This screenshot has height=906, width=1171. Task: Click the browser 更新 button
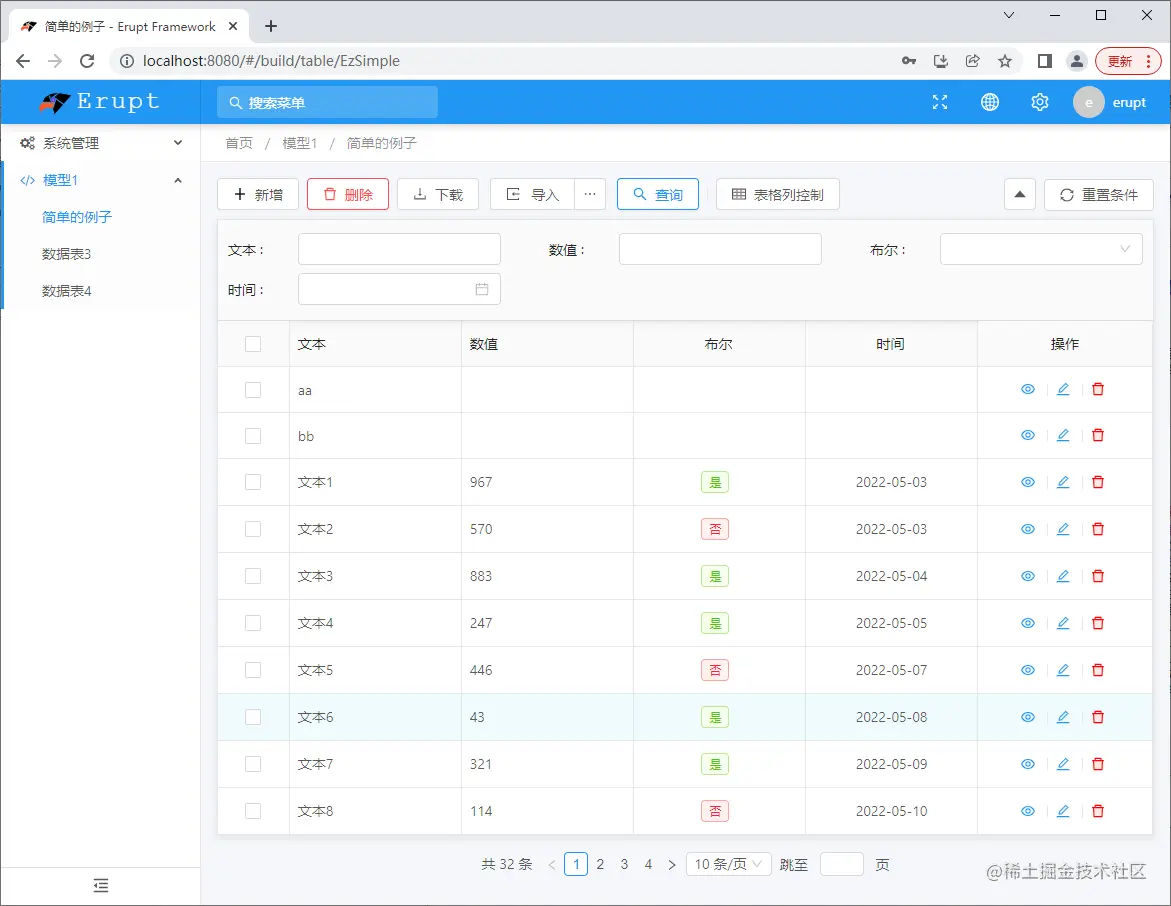(1128, 61)
